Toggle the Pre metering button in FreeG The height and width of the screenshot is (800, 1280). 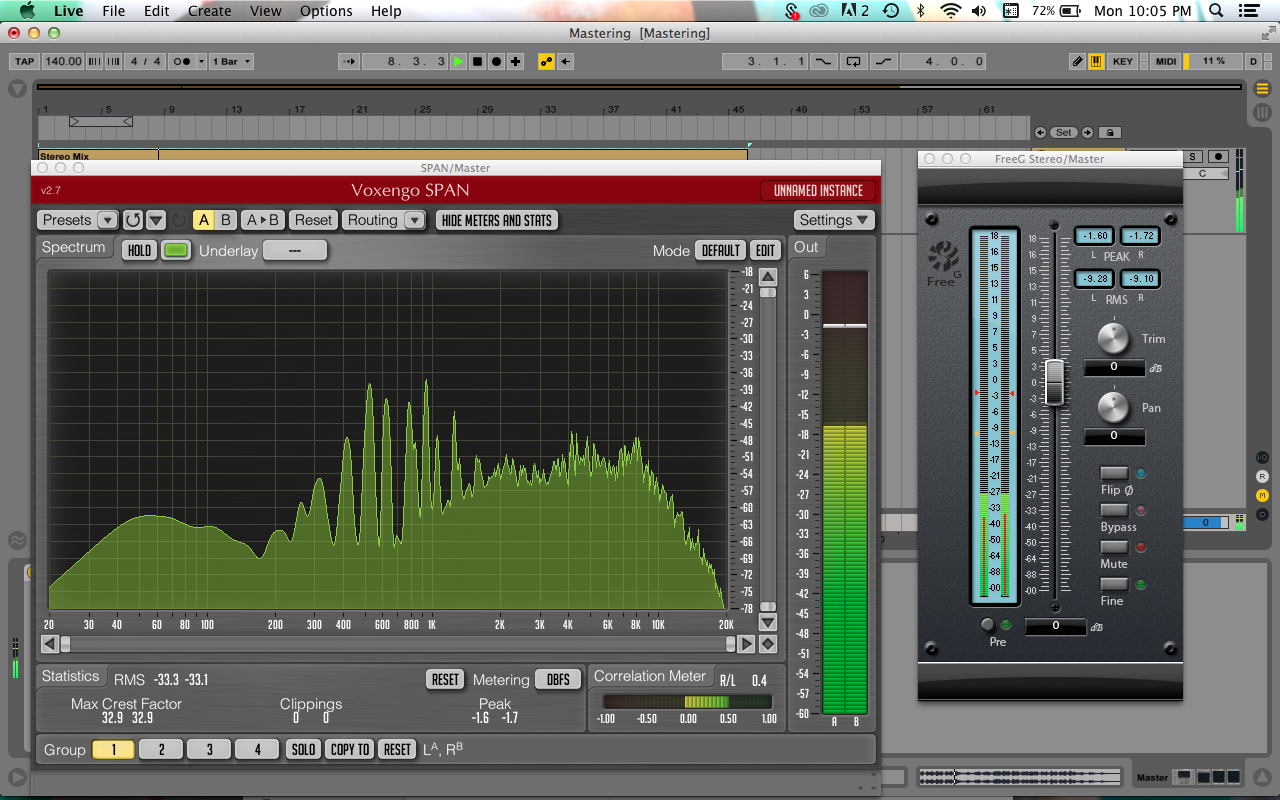[988, 625]
